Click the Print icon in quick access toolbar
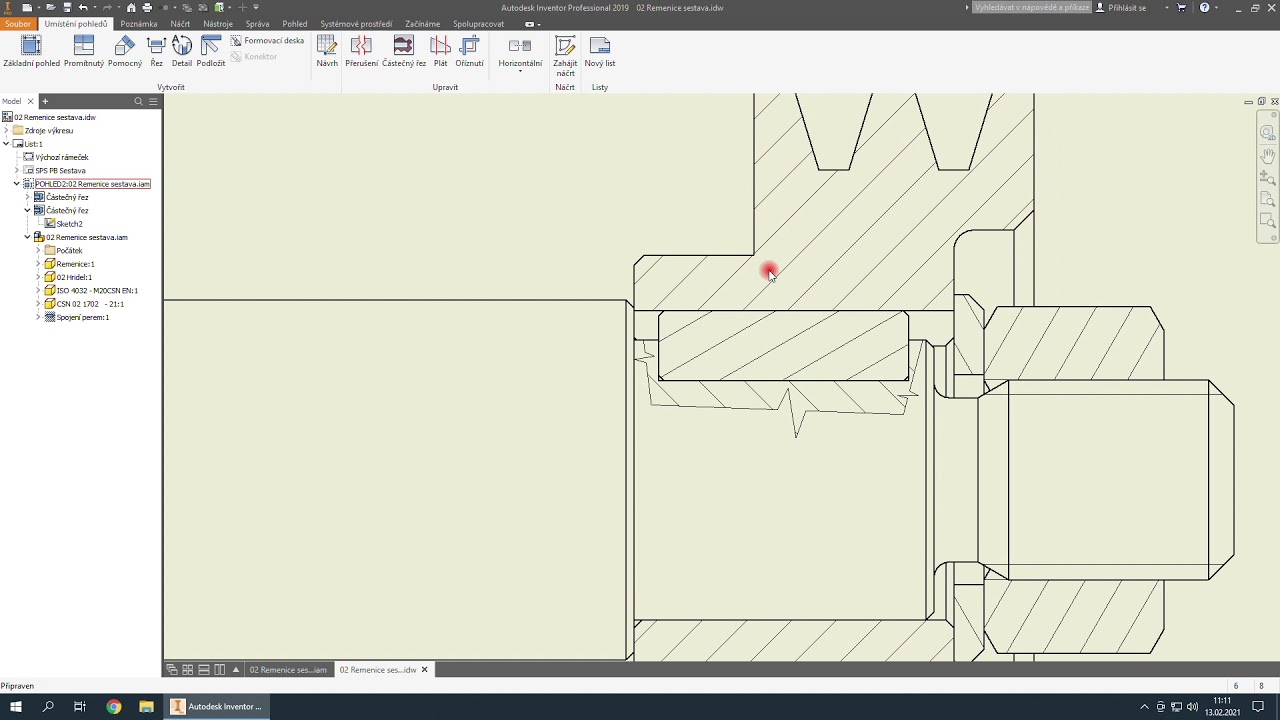The height and width of the screenshot is (720, 1280). 147,7
